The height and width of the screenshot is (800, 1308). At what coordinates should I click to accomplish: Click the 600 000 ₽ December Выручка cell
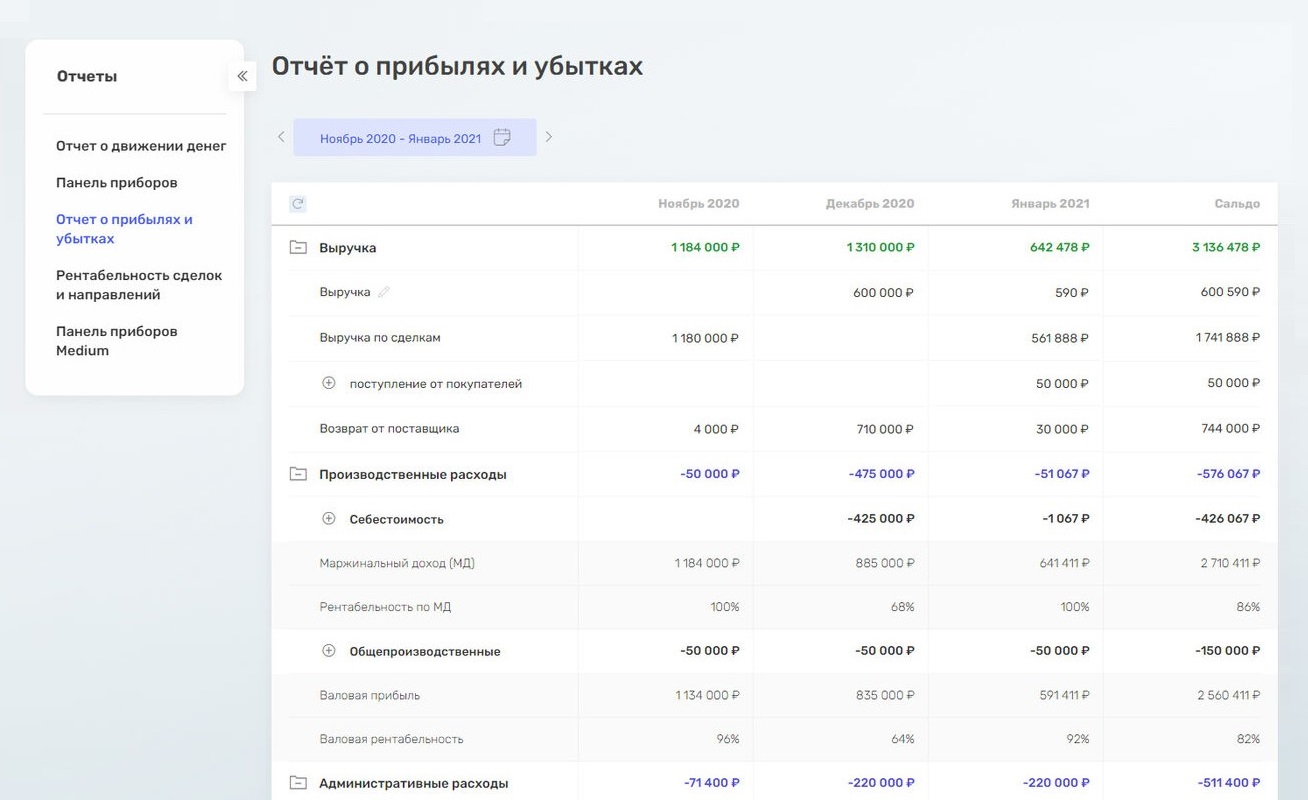coord(883,293)
